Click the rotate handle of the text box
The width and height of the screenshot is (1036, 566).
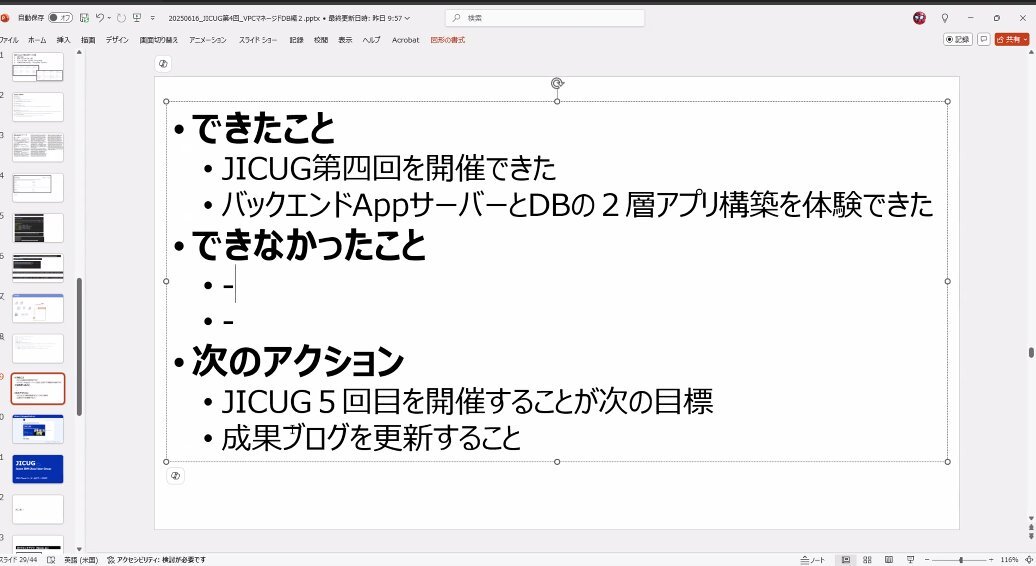(x=557, y=83)
